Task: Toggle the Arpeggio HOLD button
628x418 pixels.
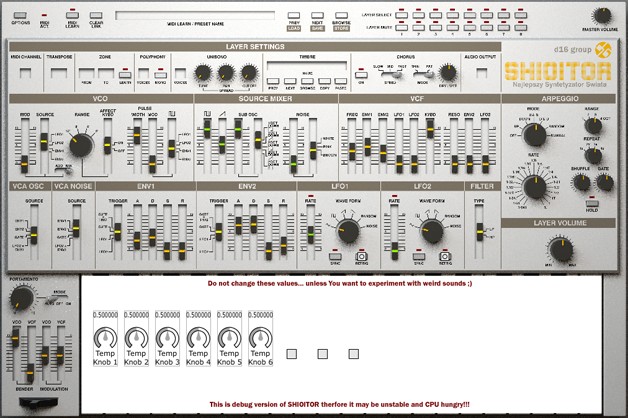Action: click(592, 203)
